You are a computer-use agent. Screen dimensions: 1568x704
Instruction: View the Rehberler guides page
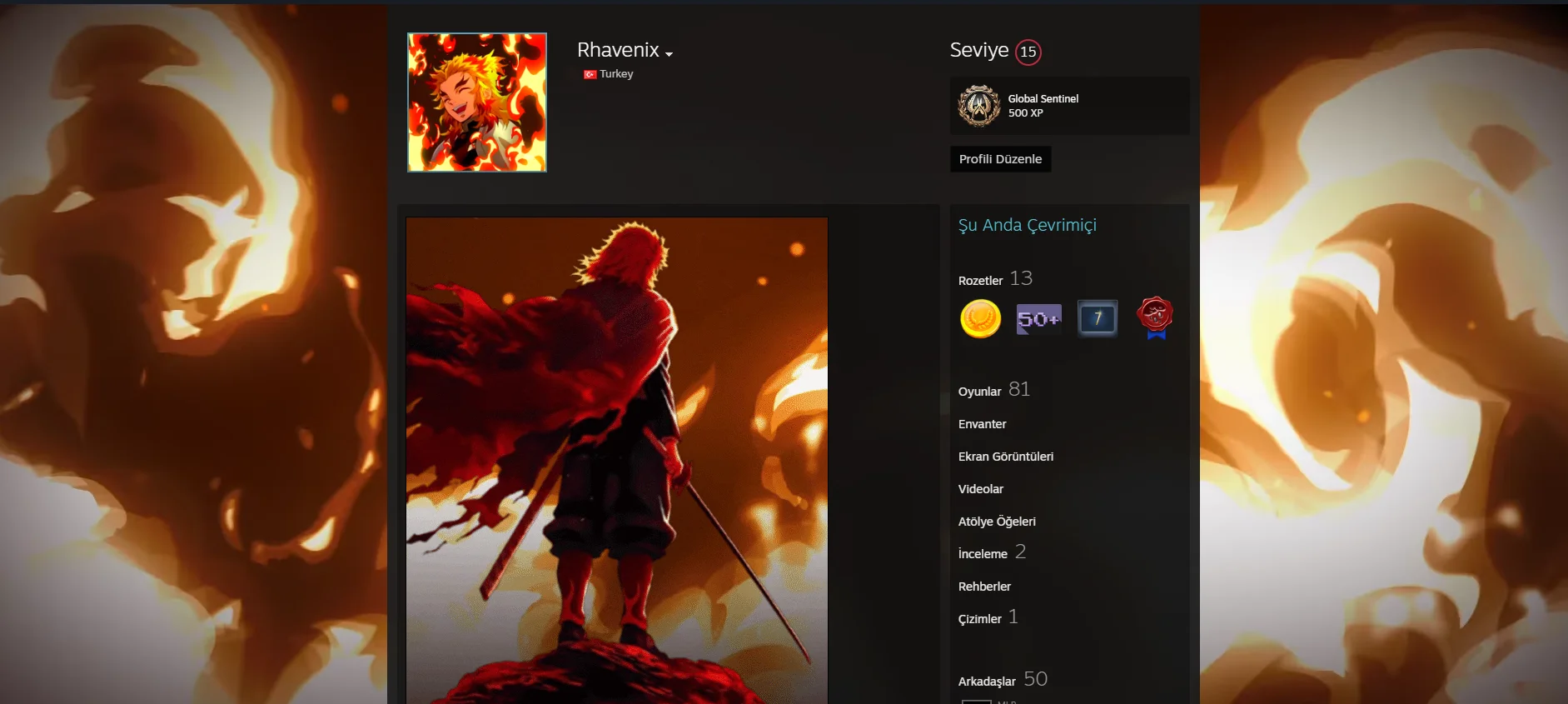[x=984, y=587]
